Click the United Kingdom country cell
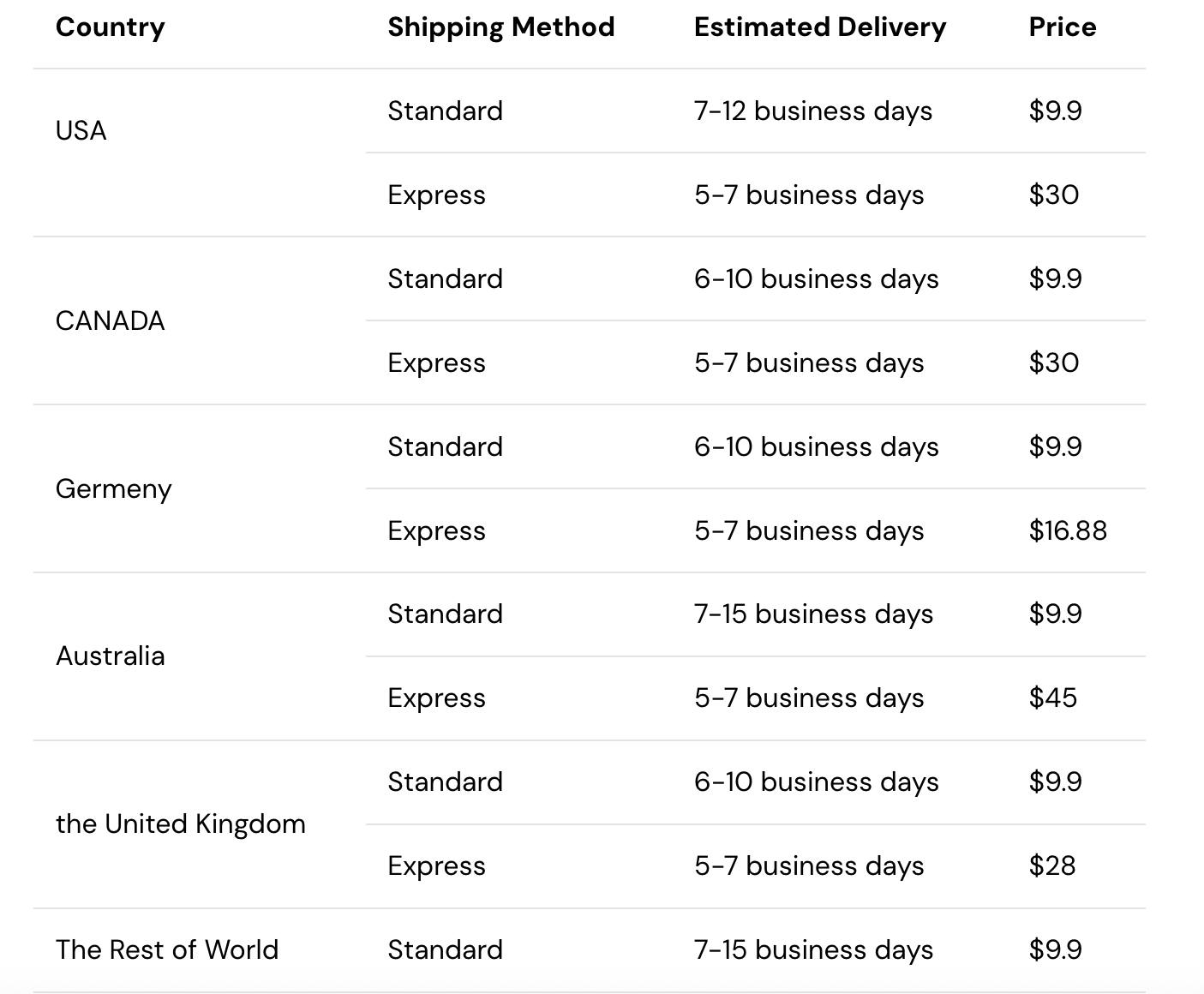The width and height of the screenshot is (1204, 994). 180,824
